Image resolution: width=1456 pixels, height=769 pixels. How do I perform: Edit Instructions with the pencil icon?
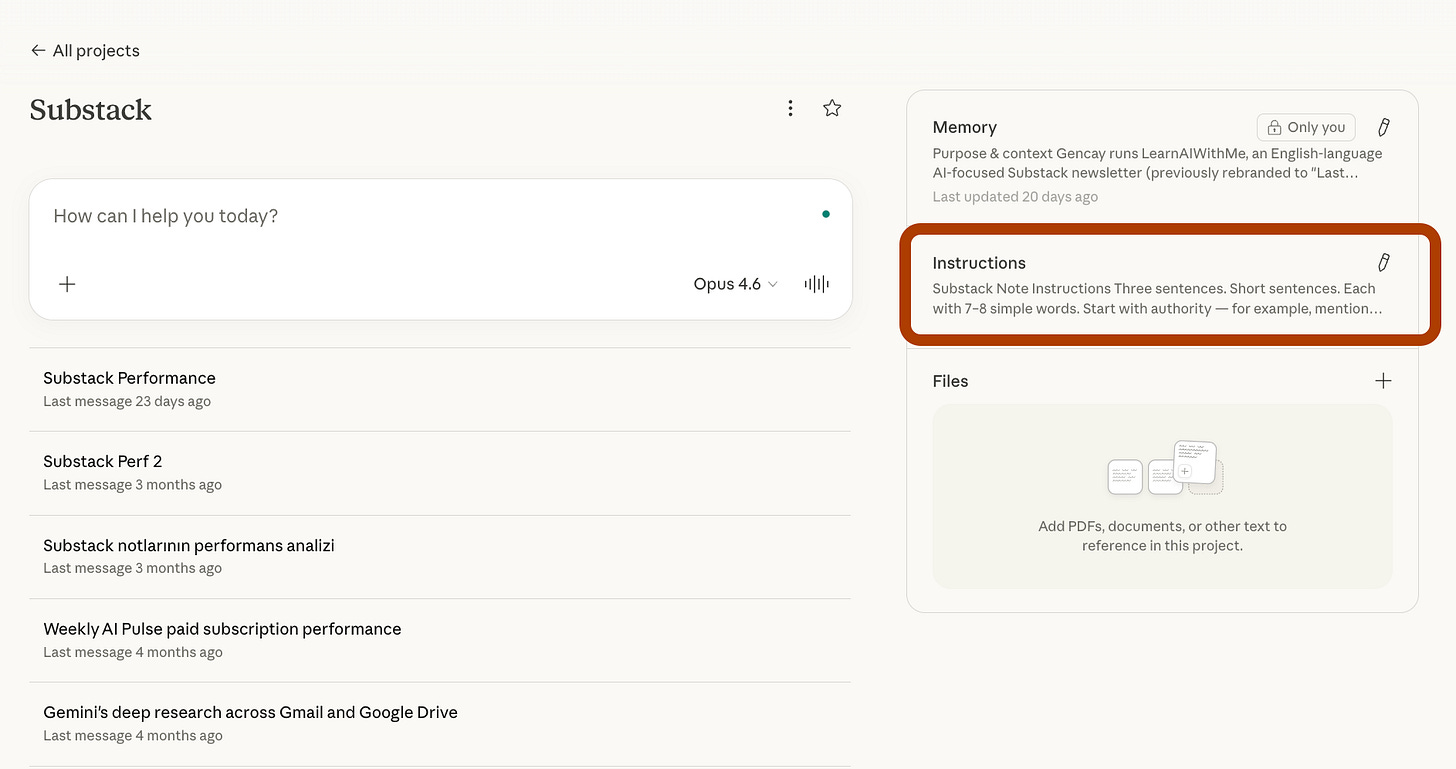pos(1384,263)
